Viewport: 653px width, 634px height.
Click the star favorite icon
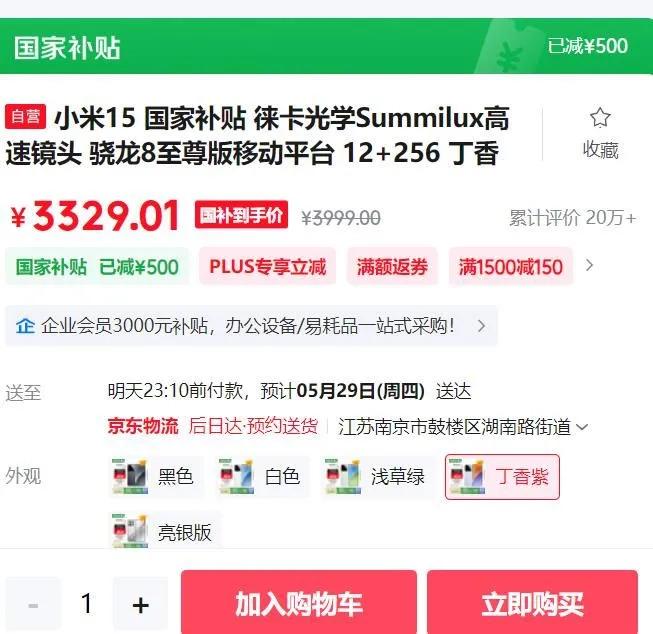(x=600, y=117)
